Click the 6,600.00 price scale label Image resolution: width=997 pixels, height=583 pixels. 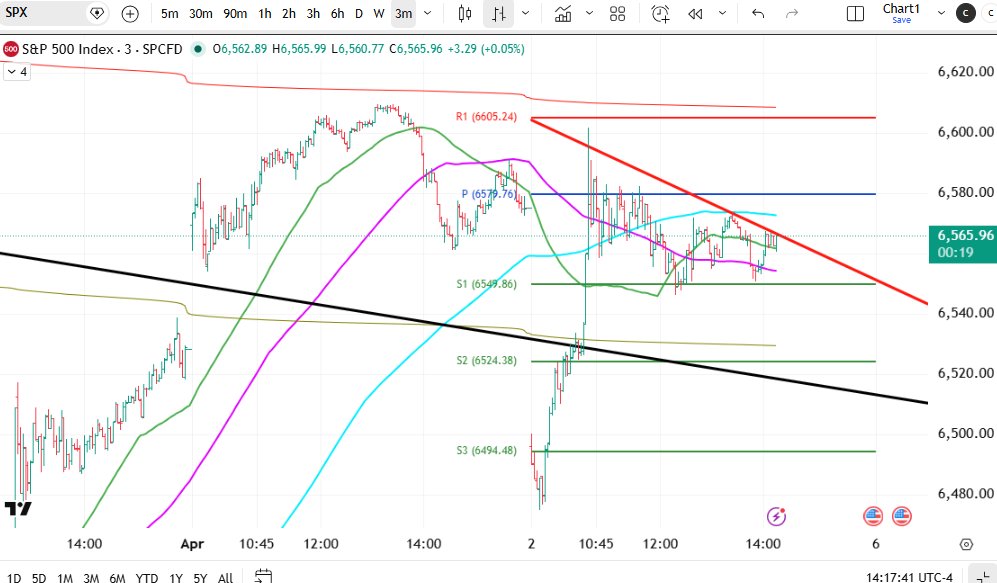pyautogui.click(x=966, y=132)
